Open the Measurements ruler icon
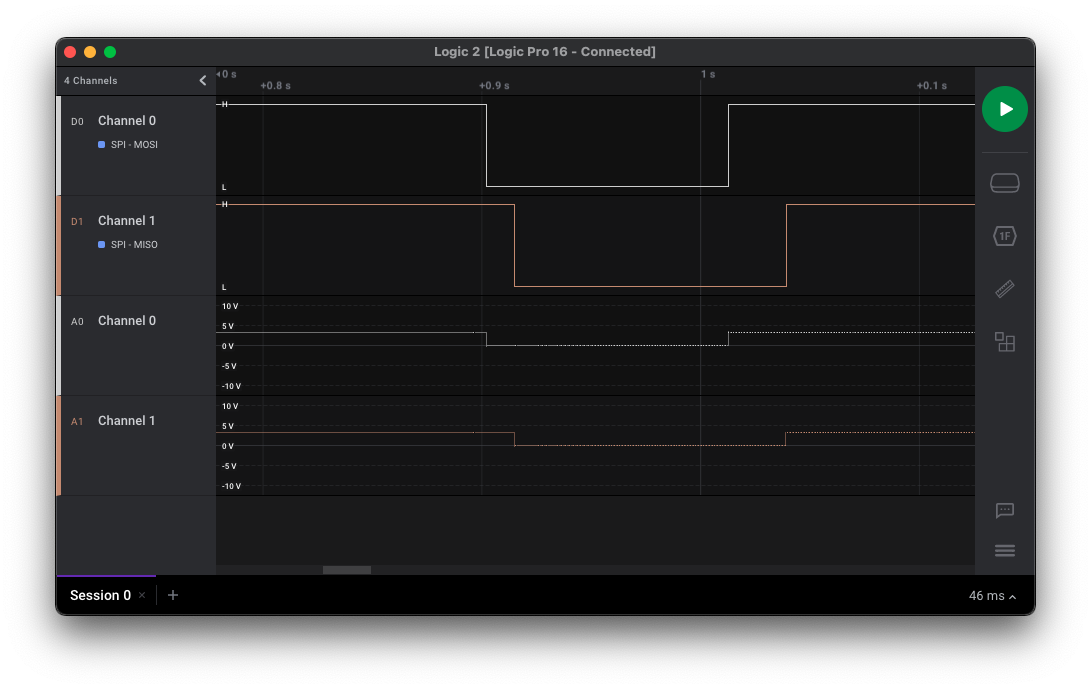Viewport: 1091px width, 689px height. (x=1004, y=289)
